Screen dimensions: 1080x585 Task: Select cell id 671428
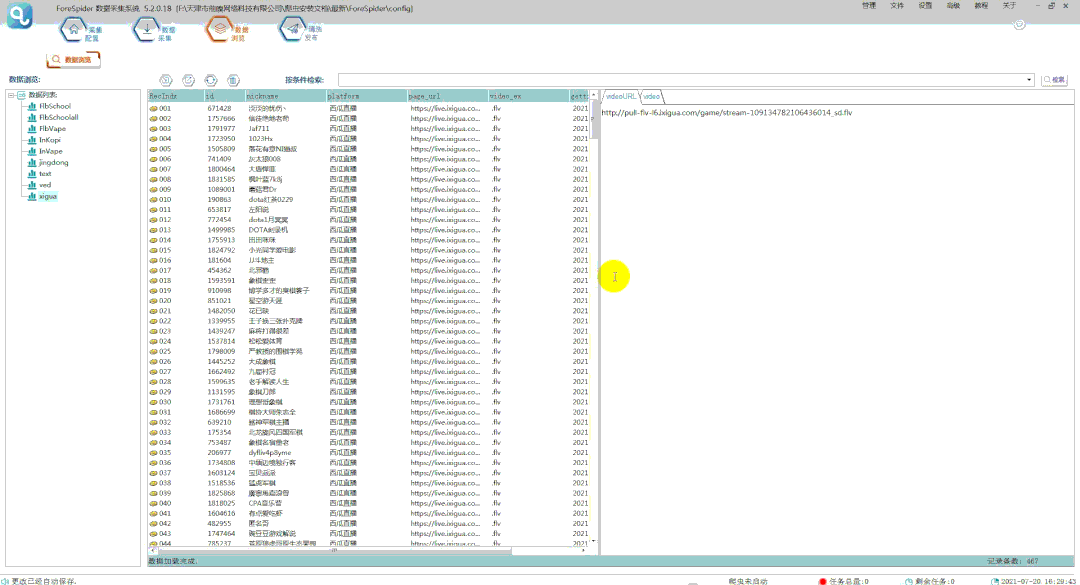tap(220, 108)
